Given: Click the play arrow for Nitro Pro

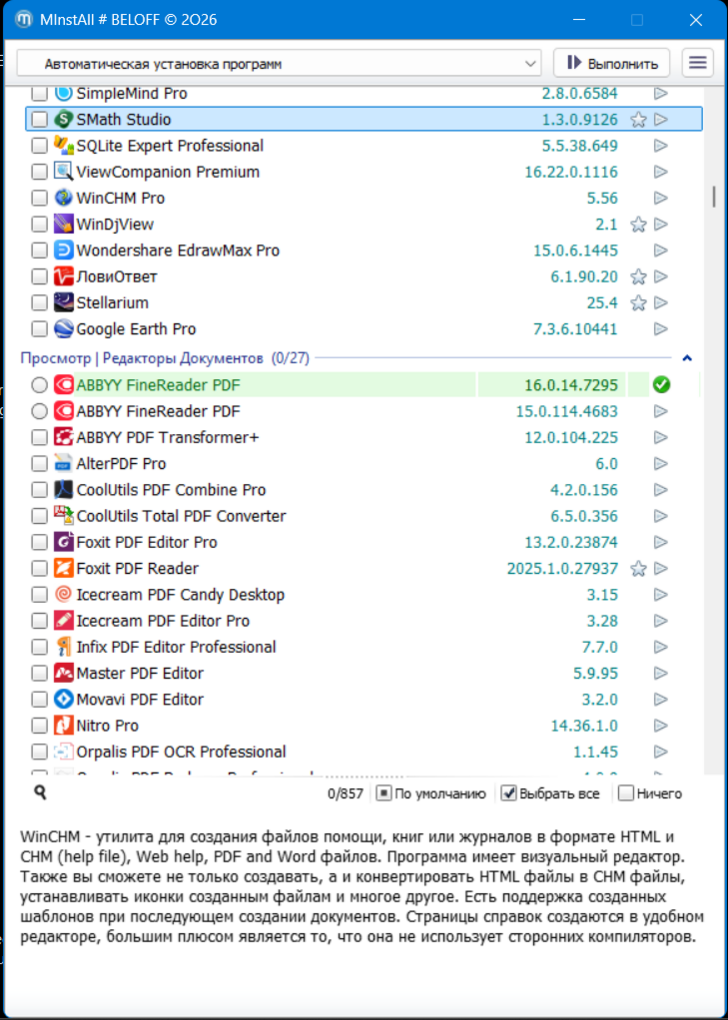Looking at the screenshot, I should click(661, 725).
